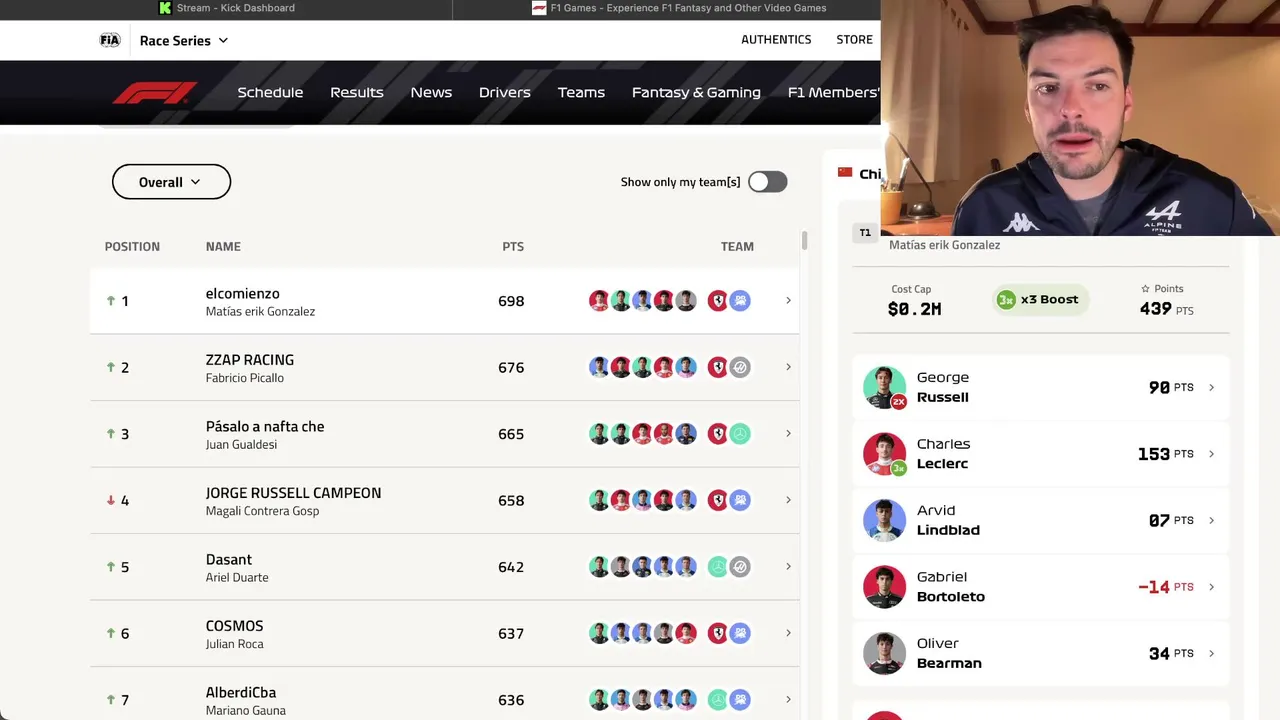The height and width of the screenshot is (720, 1280).
Task: Open the Schedule menu
Action: 270,92
